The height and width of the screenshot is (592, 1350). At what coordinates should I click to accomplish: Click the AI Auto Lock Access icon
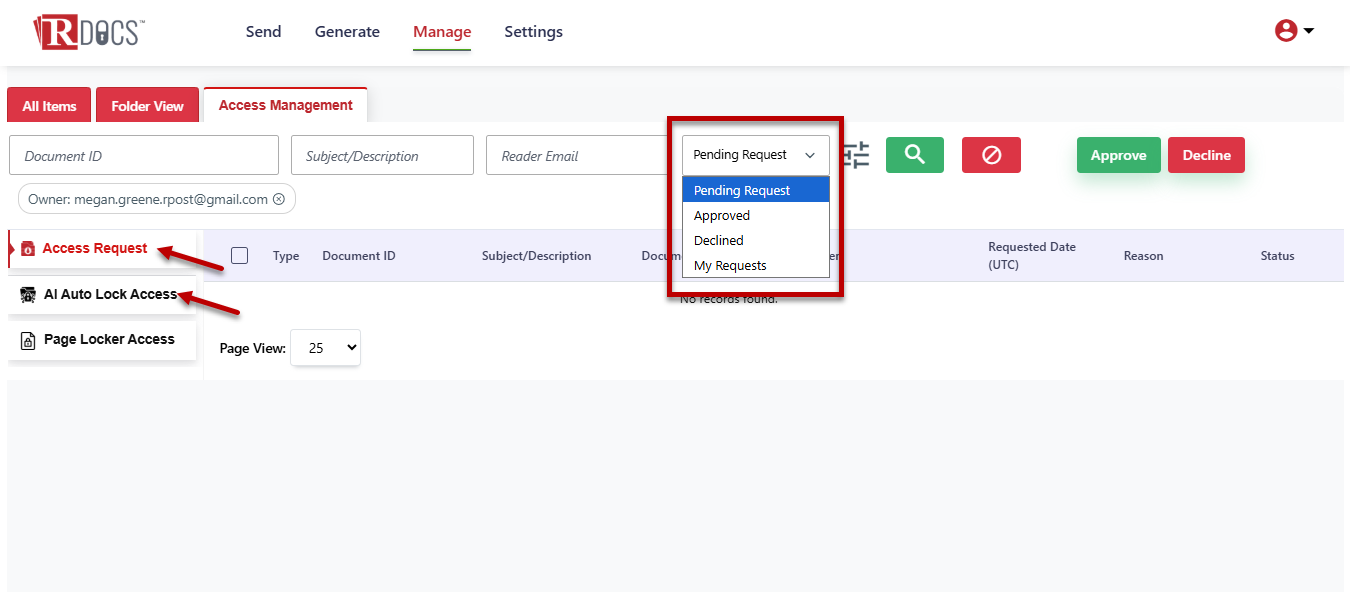[x=28, y=295]
